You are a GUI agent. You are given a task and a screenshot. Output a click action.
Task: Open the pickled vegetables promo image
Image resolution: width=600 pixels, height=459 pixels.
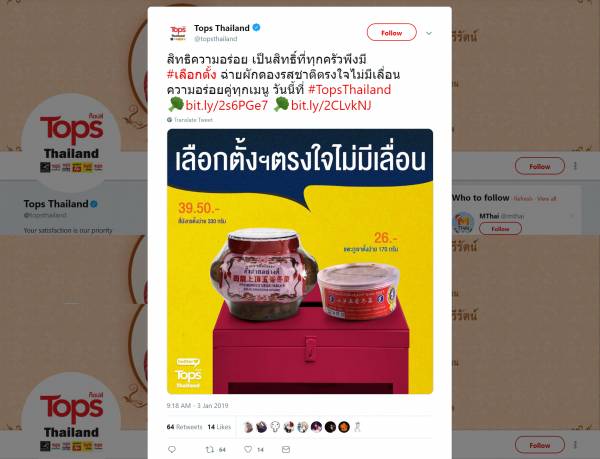point(300,261)
